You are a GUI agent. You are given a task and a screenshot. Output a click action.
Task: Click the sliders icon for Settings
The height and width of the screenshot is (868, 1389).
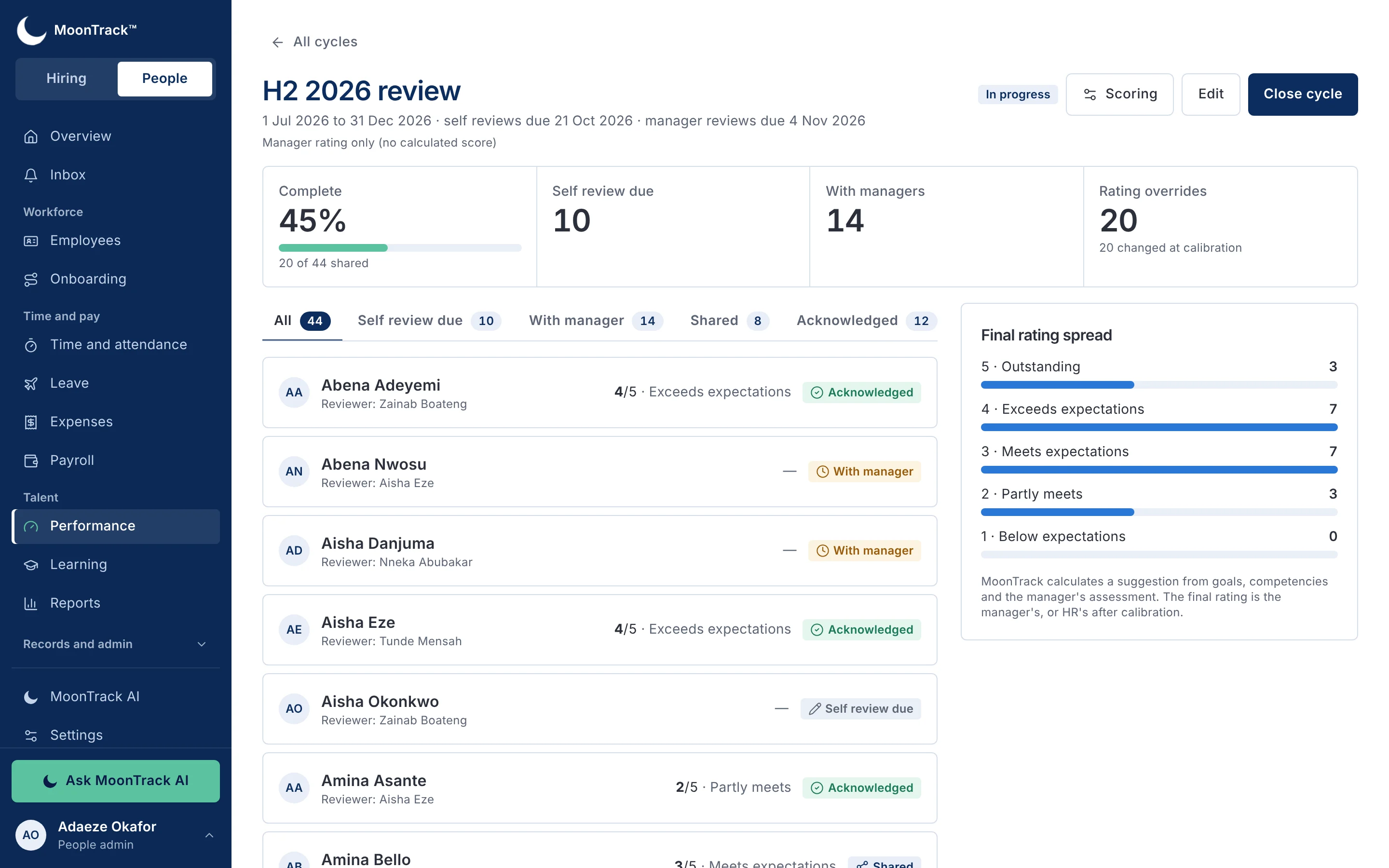coord(31,735)
